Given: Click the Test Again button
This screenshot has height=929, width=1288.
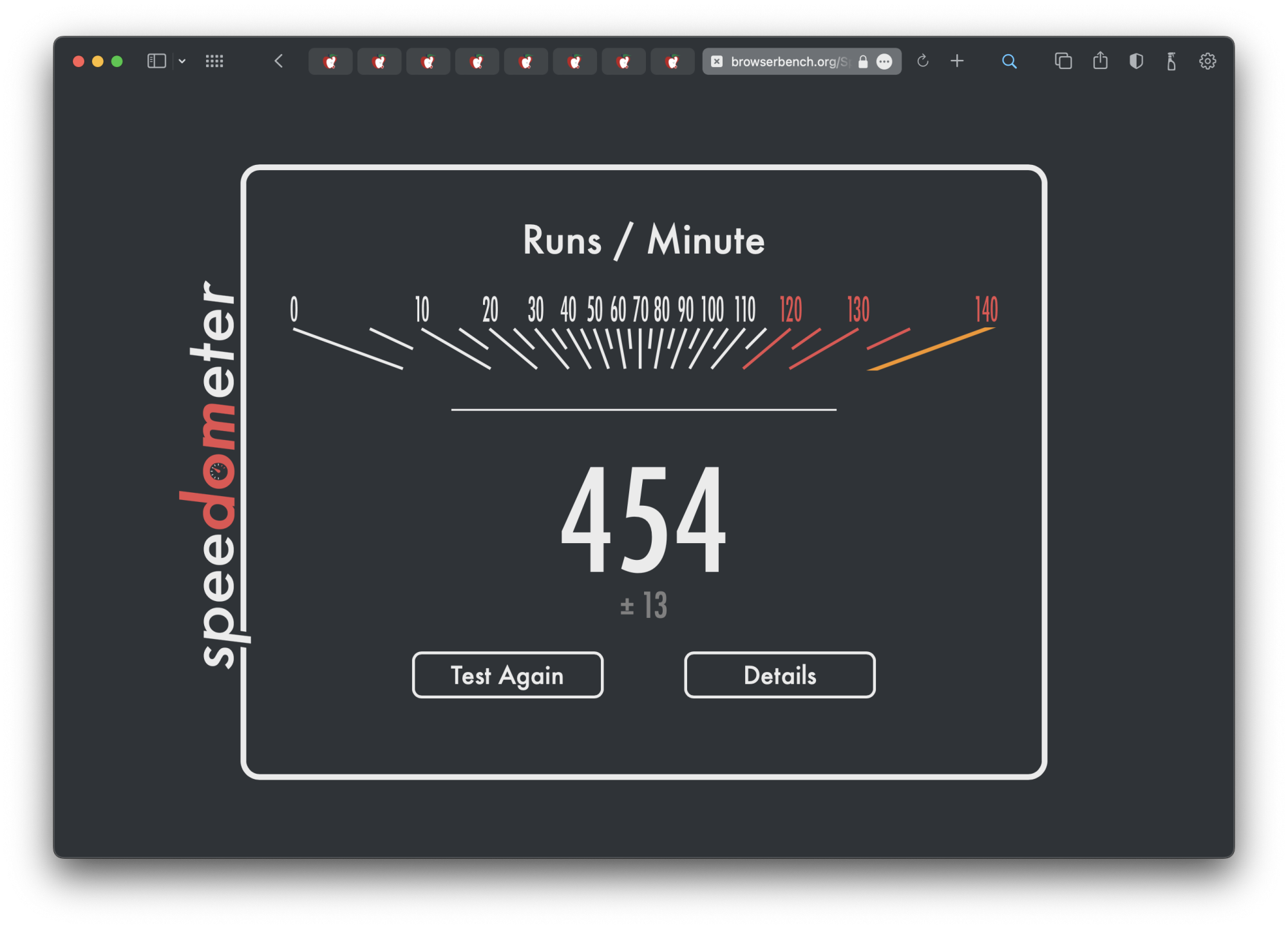Looking at the screenshot, I should pyautogui.click(x=507, y=675).
